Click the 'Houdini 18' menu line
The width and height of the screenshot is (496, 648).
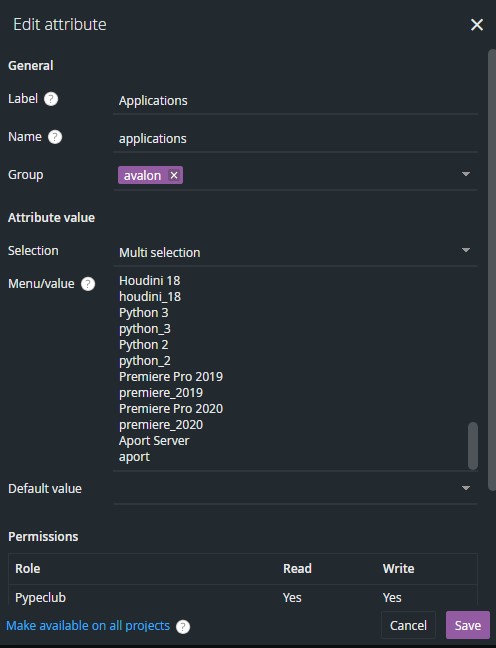click(150, 281)
